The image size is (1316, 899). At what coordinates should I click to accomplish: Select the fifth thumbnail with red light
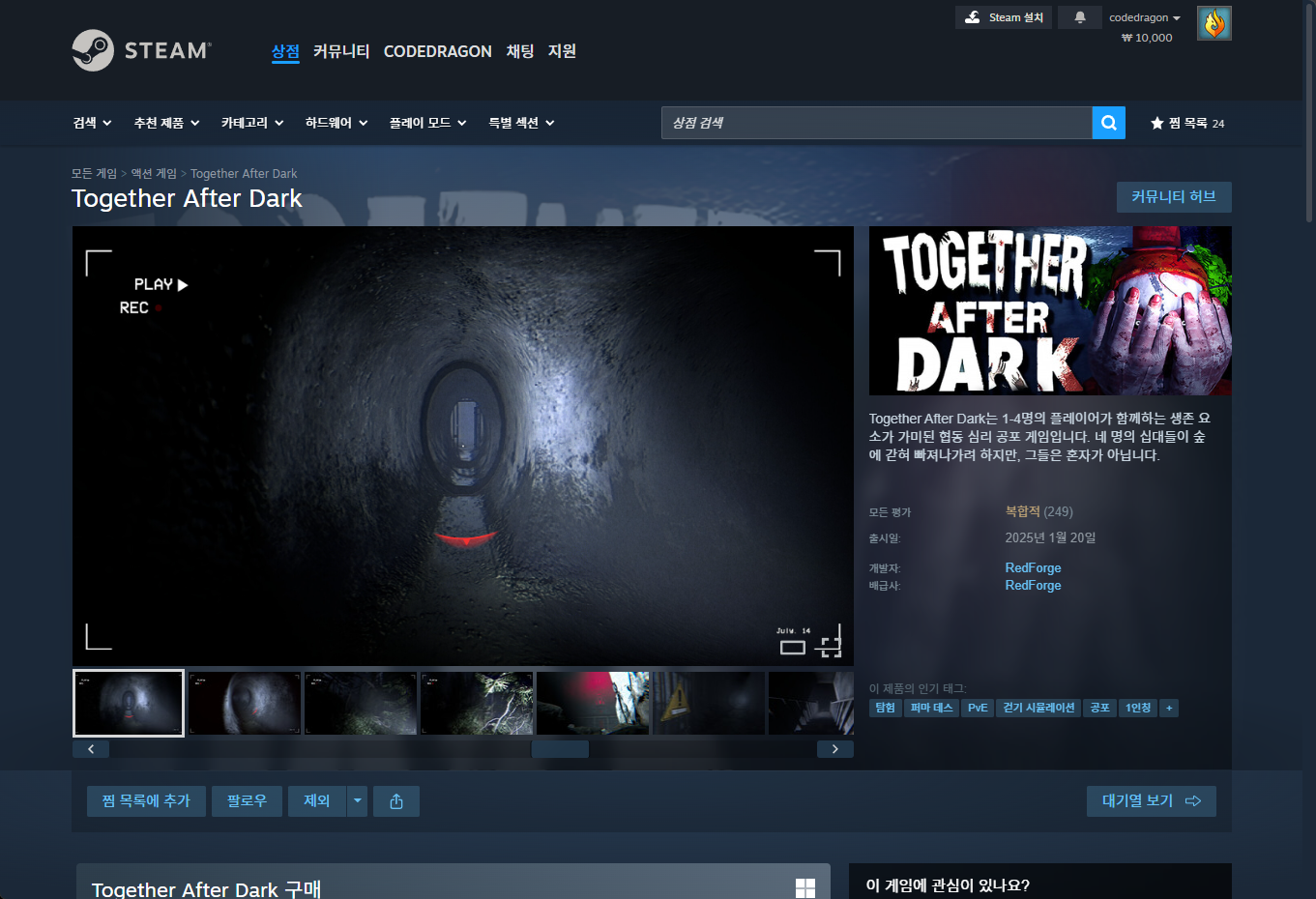point(593,704)
